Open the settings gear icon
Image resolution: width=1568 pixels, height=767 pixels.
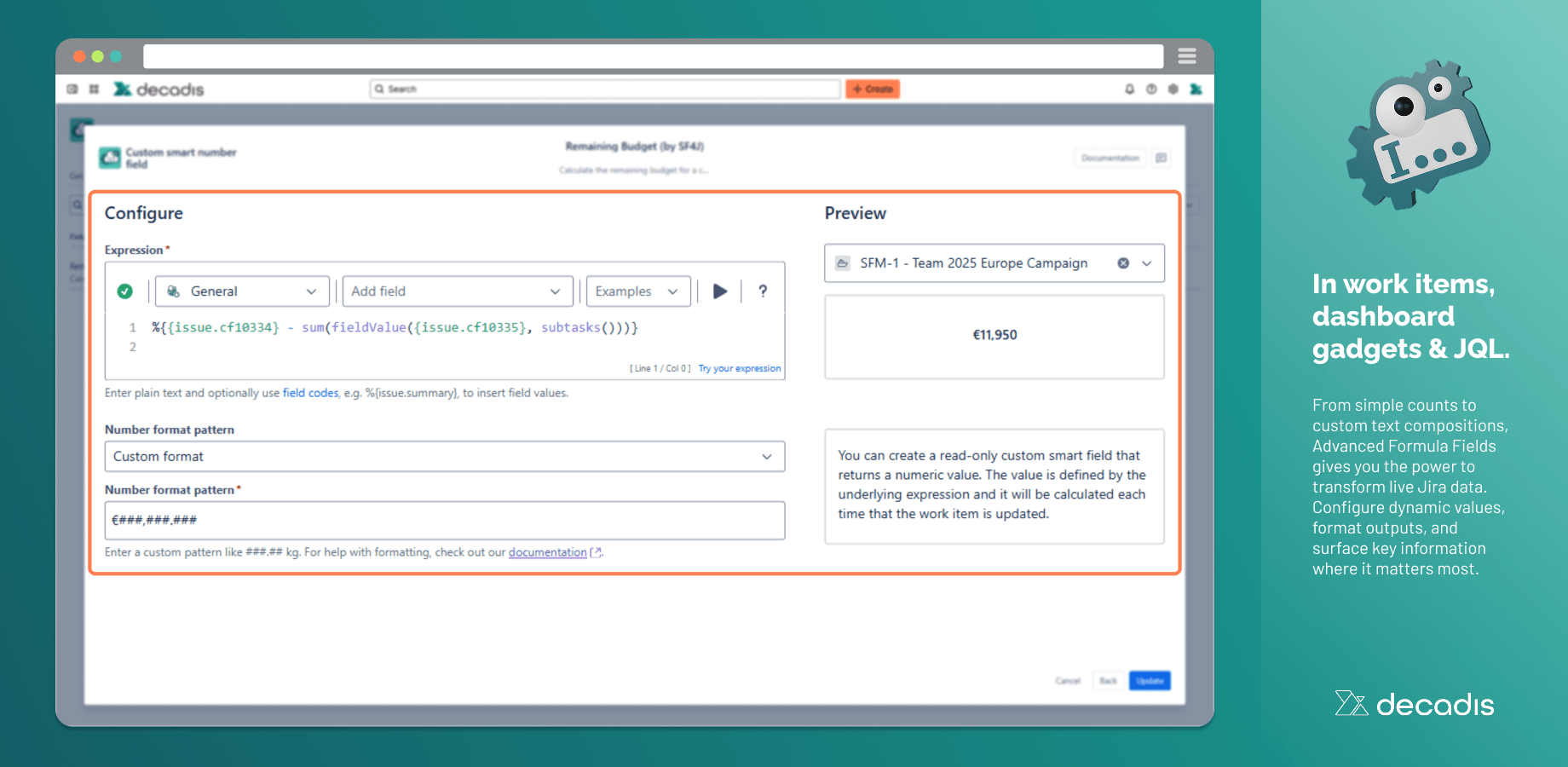click(1173, 89)
